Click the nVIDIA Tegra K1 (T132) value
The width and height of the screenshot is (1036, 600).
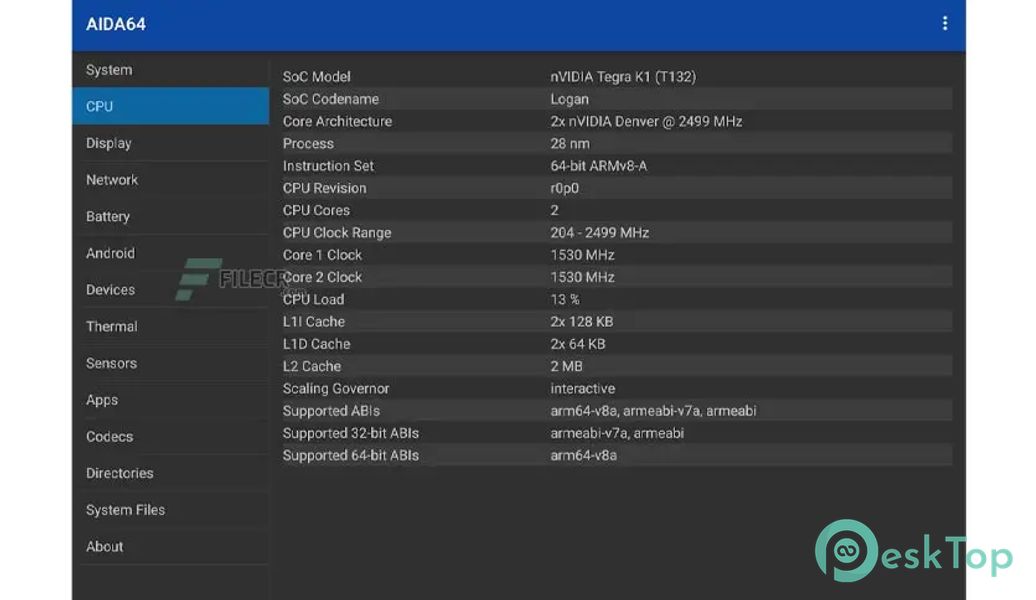tap(623, 77)
